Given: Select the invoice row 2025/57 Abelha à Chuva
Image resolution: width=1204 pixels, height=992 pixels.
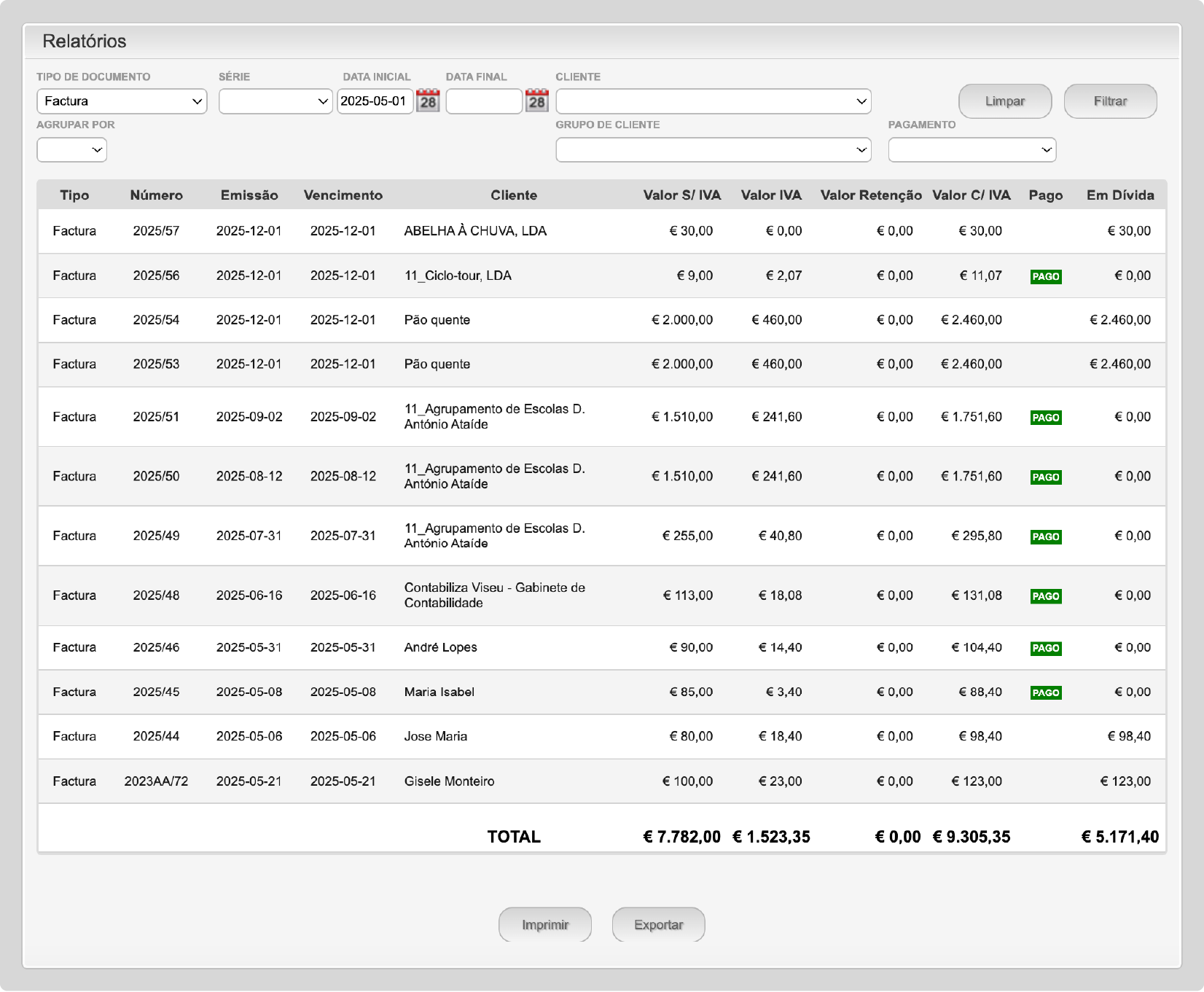Looking at the screenshot, I should [x=474, y=231].
